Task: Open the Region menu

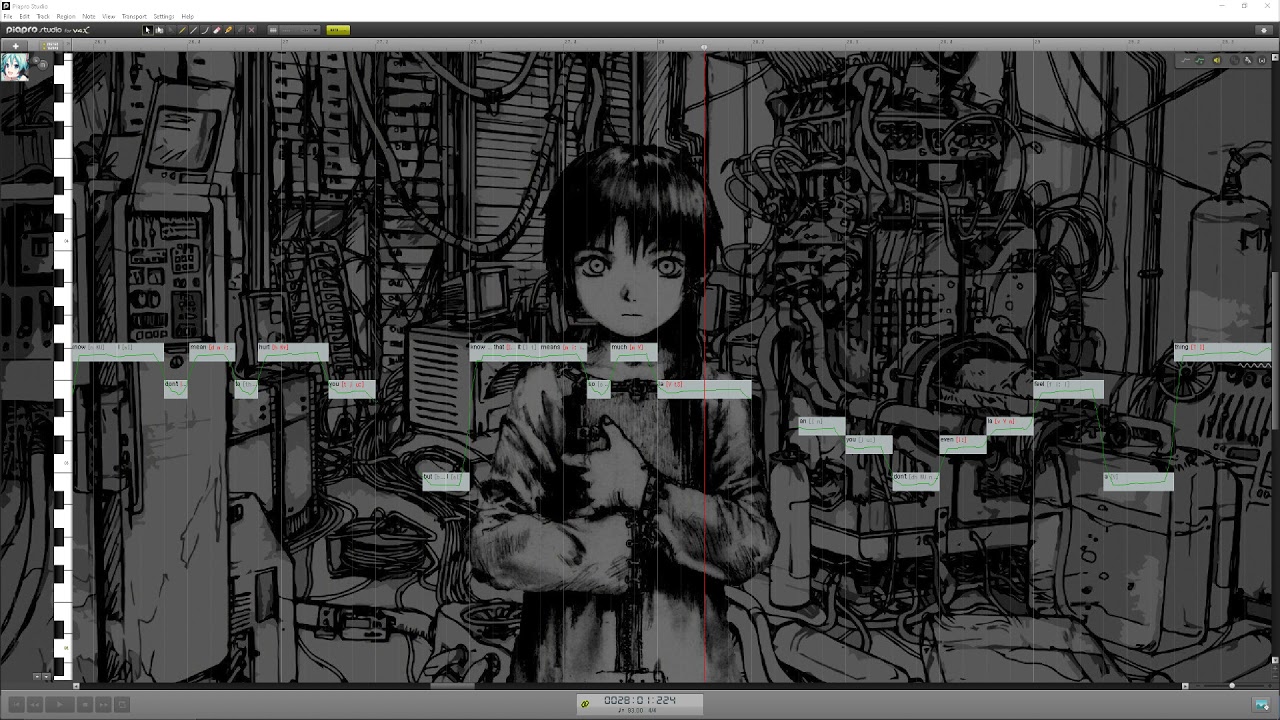Action: click(66, 16)
